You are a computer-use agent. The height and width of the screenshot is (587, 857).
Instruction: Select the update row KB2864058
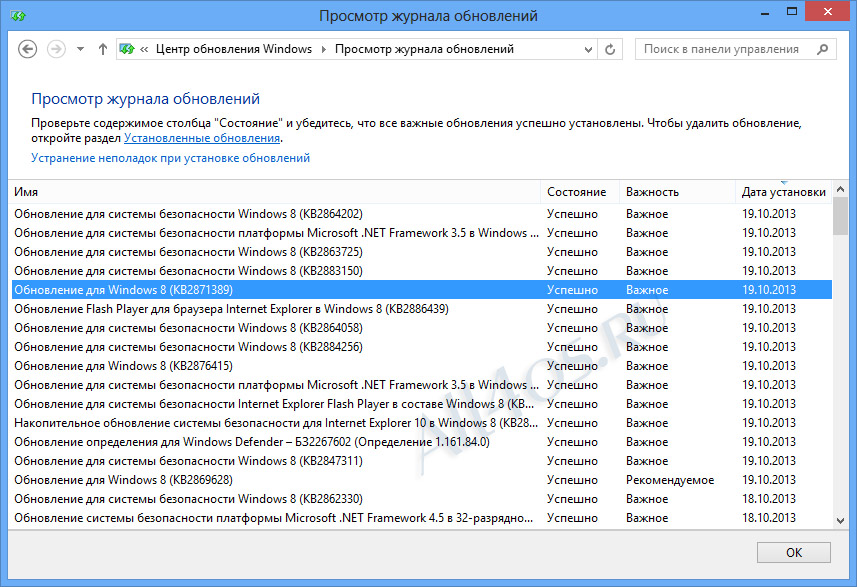pyautogui.click(x=421, y=328)
